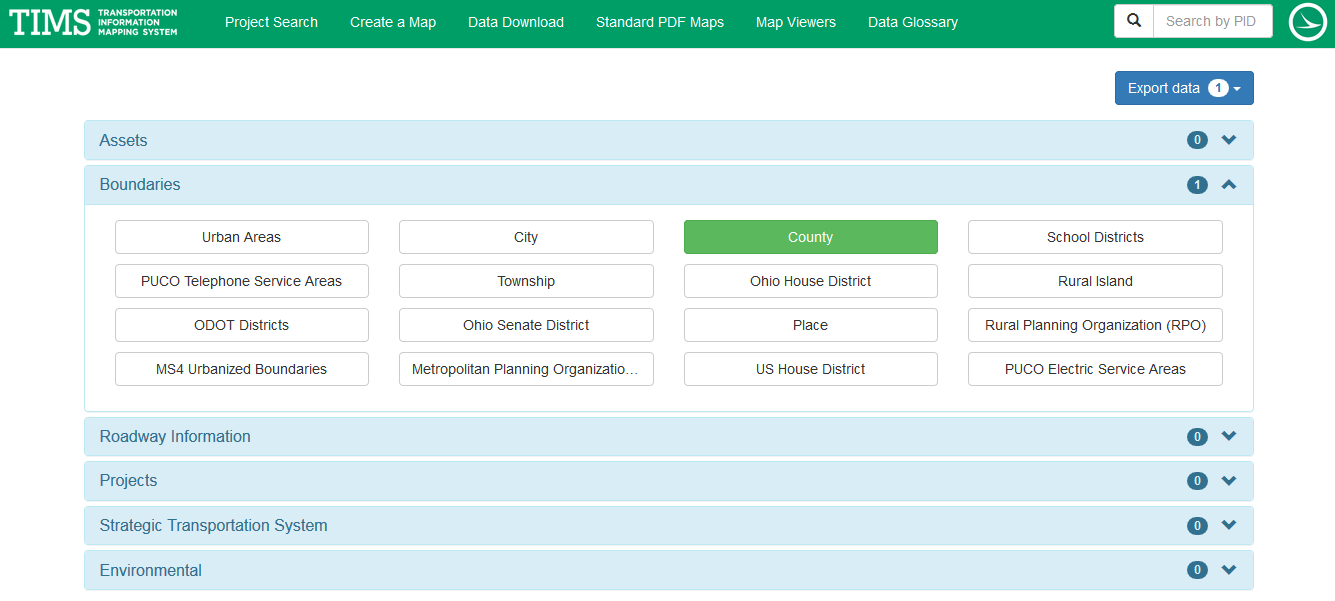Viewport: 1335px width, 601px height.
Task: Click the Township boundary button
Action: 526,281
